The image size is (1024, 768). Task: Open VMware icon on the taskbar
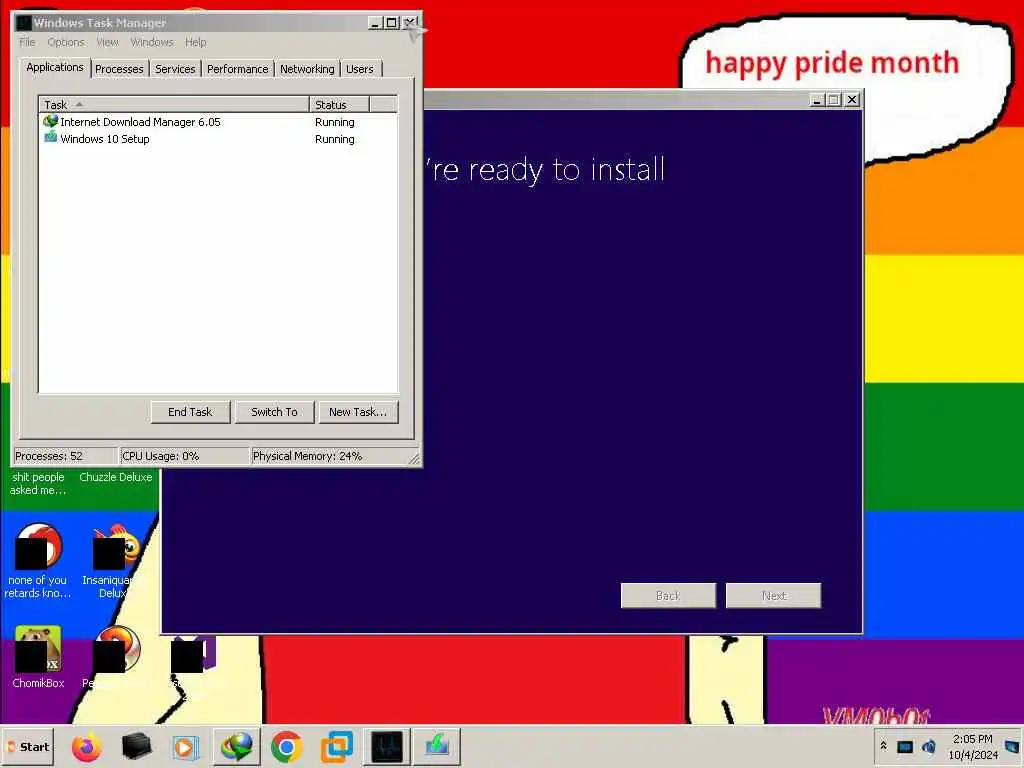337,746
